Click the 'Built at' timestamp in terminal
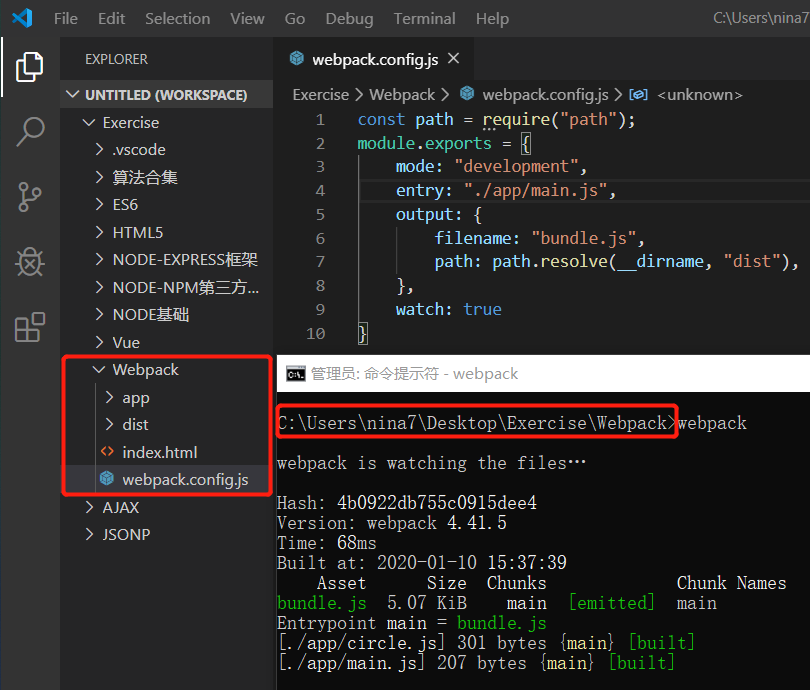810x690 pixels. [472, 562]
